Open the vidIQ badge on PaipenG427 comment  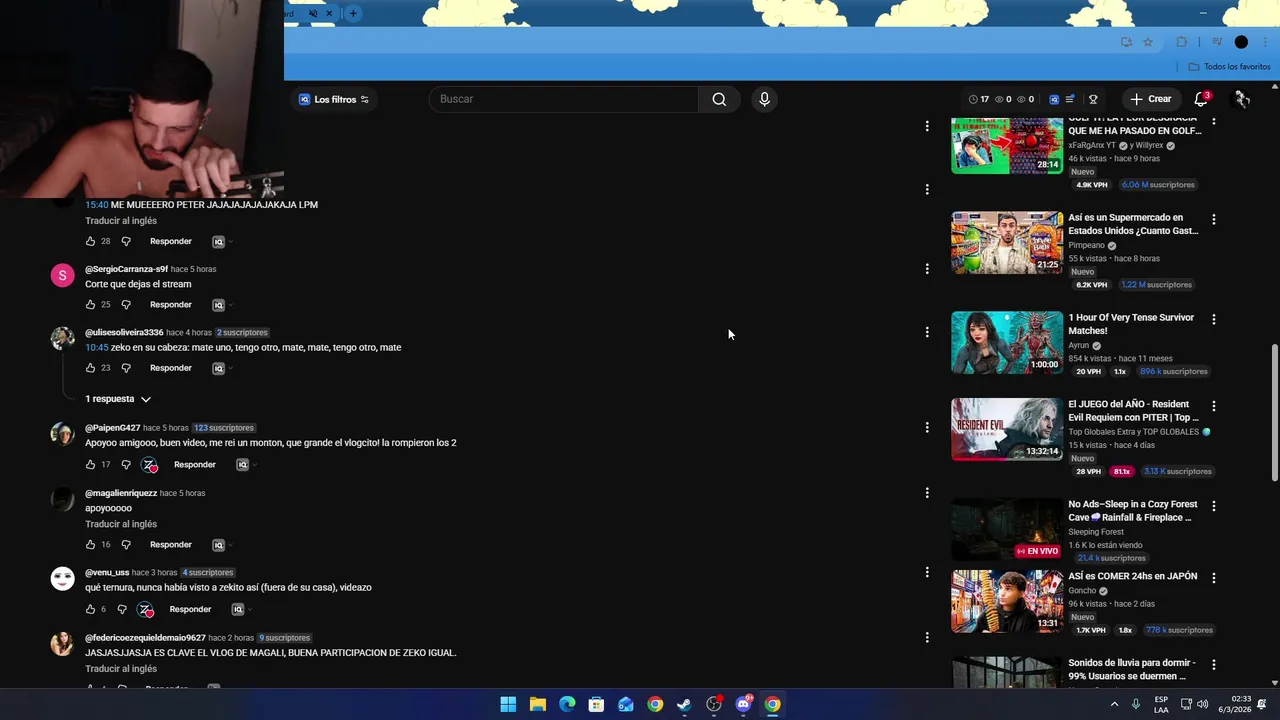[243, 465]
